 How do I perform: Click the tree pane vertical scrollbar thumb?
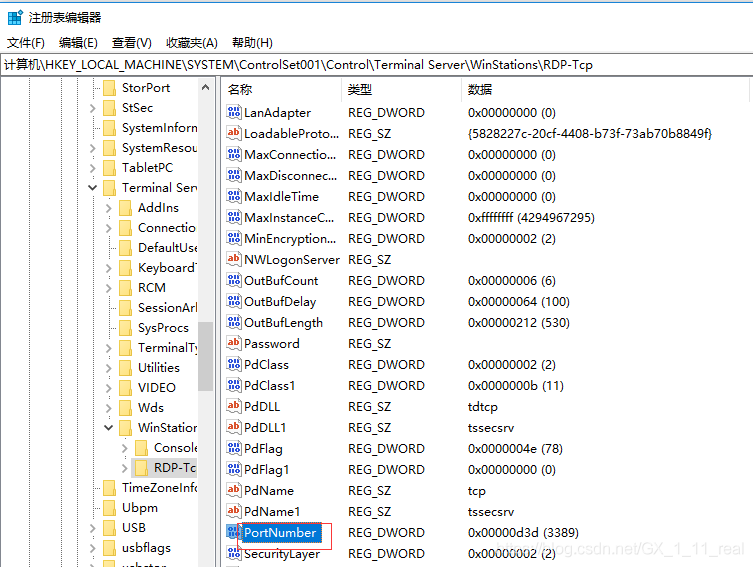(206, 356)
